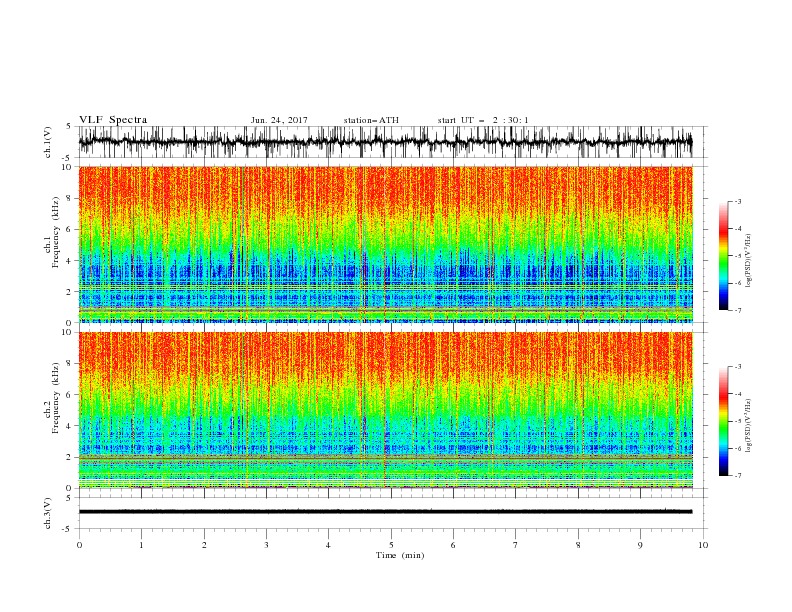The height and width of the screenshot is (612, 792).
Task: Click time axis tick label "5"
Action: point(391,545)
